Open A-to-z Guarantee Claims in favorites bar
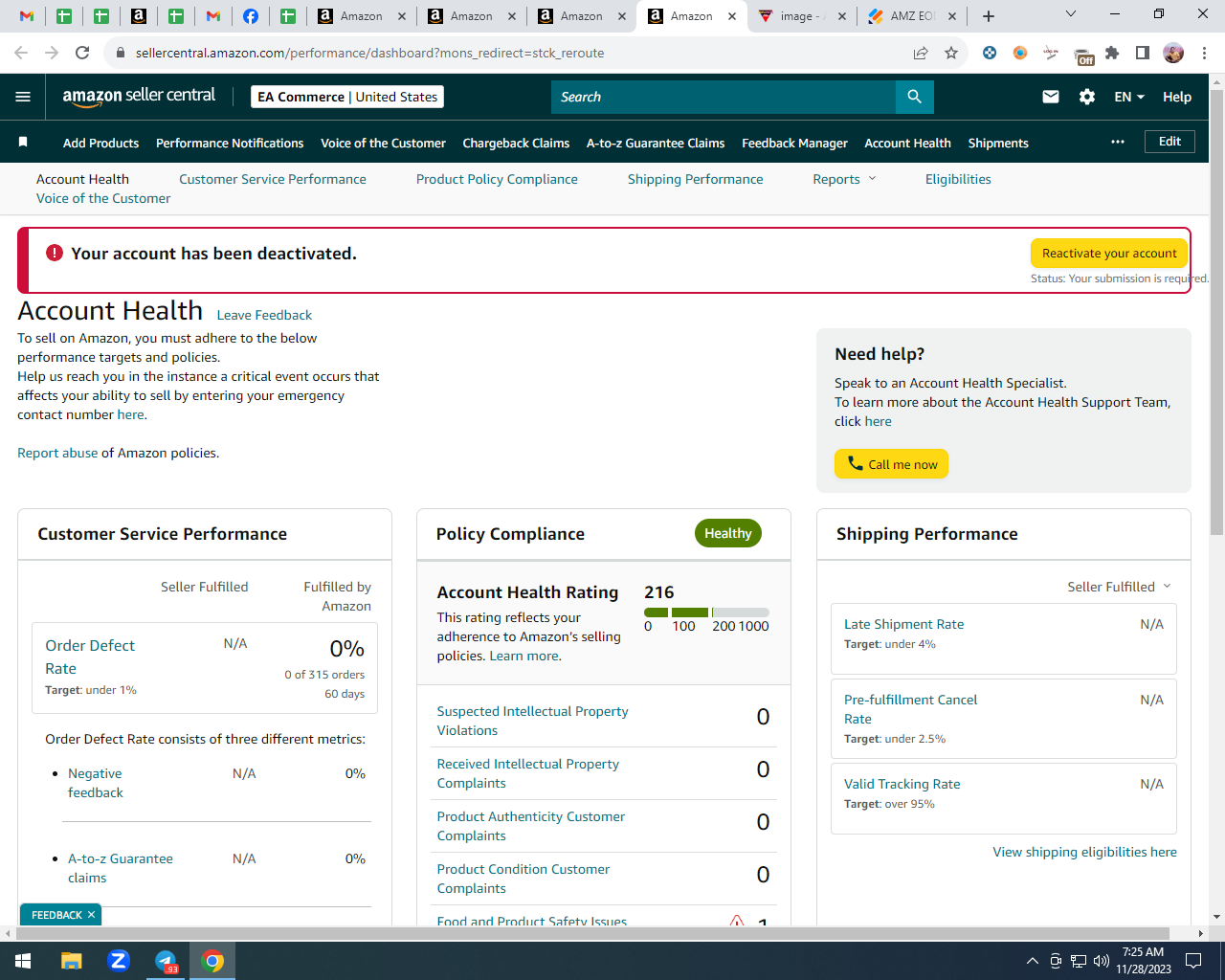Screen dimensions: 1225x980 tap(656, 143)
